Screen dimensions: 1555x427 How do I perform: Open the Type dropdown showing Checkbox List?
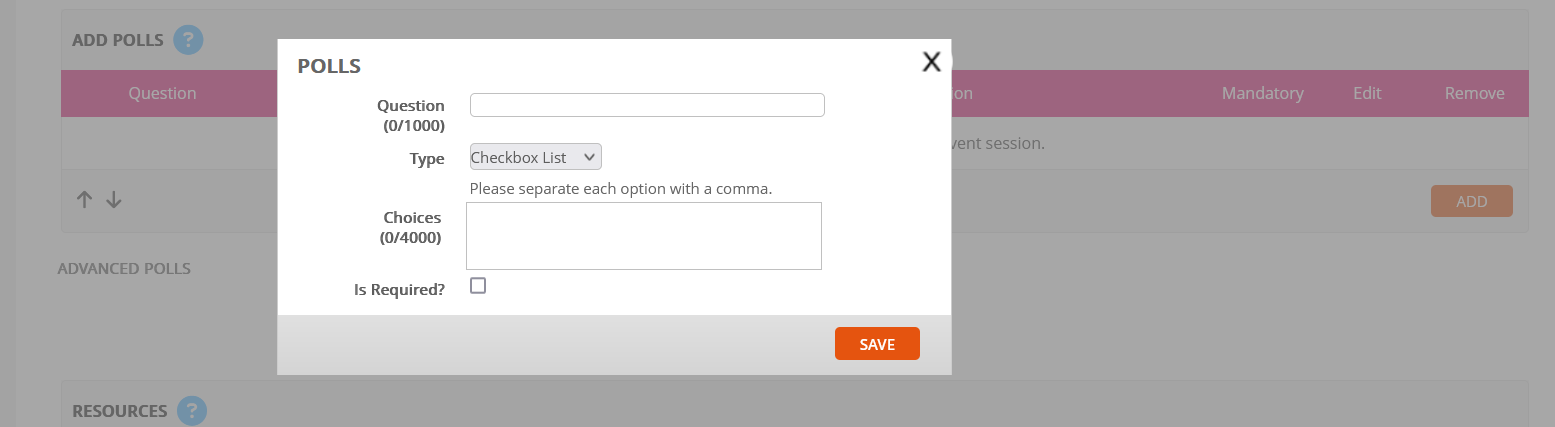[x=536, y=157]
